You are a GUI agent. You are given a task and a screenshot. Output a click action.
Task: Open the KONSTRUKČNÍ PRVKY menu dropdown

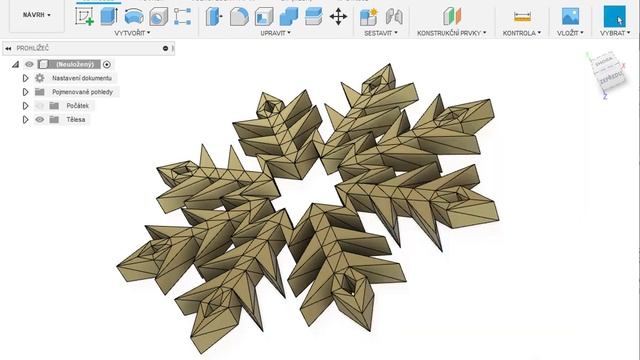[x=452, y=33]
